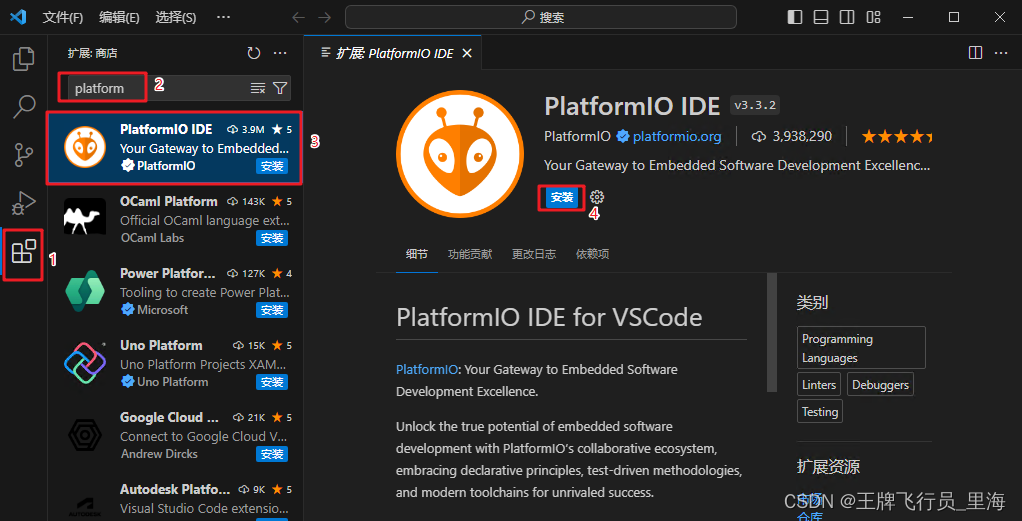Install OCaml Platform extension
Image resolution: width=1022 pixels, height=521 pixels.
(x=272, y=238)
